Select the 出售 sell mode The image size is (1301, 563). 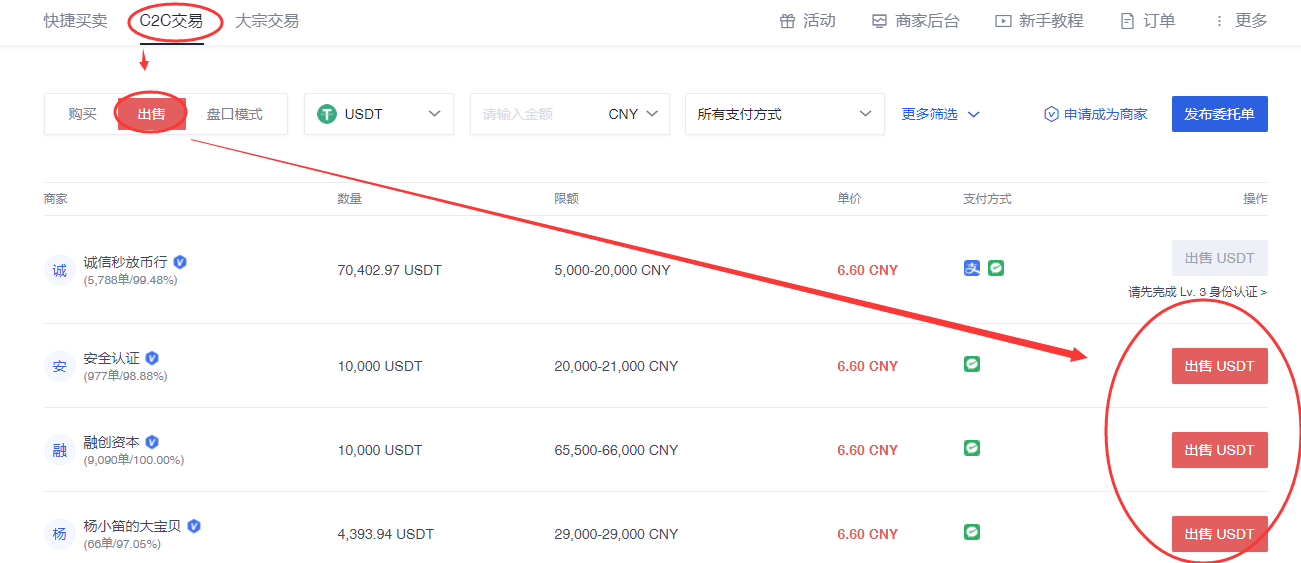click(151, 114)
